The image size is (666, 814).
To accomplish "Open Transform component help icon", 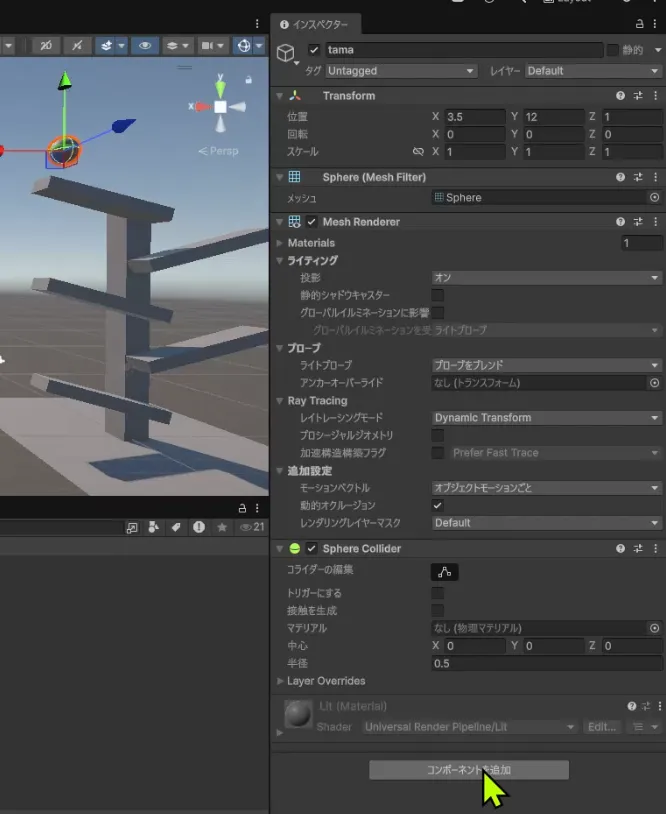I will [621, 96].
